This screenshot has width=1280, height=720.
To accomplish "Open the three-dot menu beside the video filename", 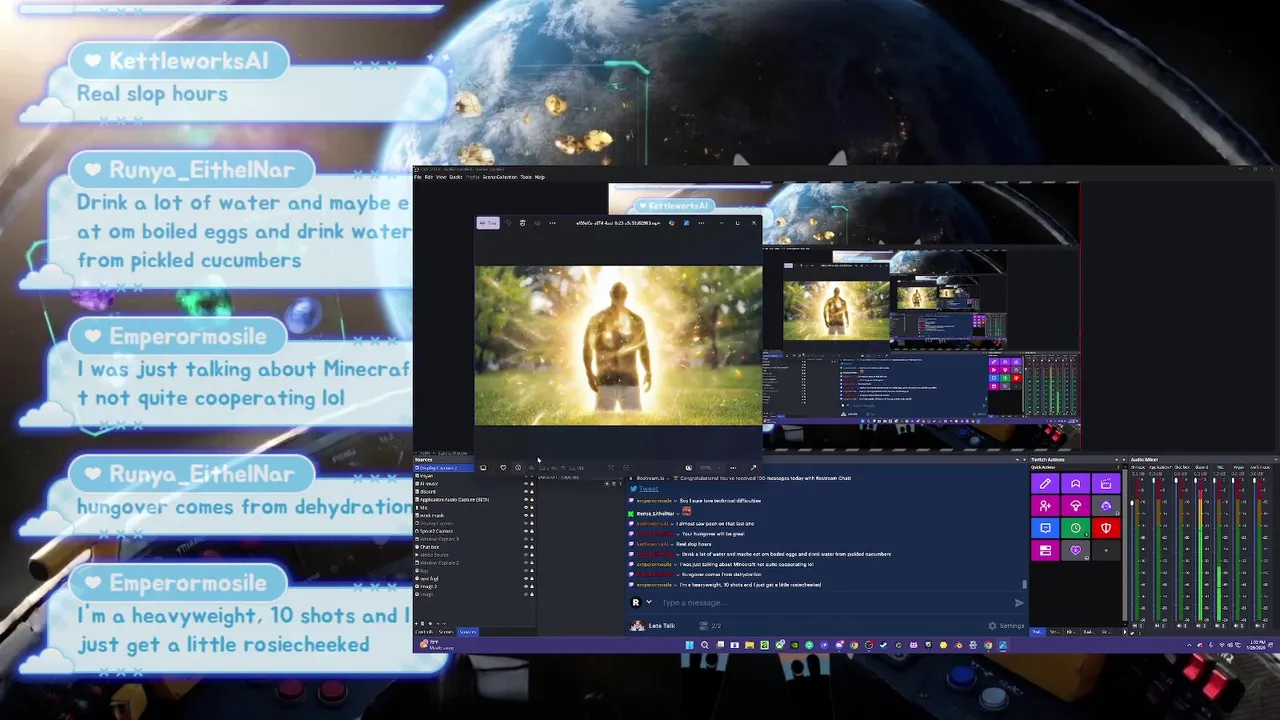I will (701, 223).
